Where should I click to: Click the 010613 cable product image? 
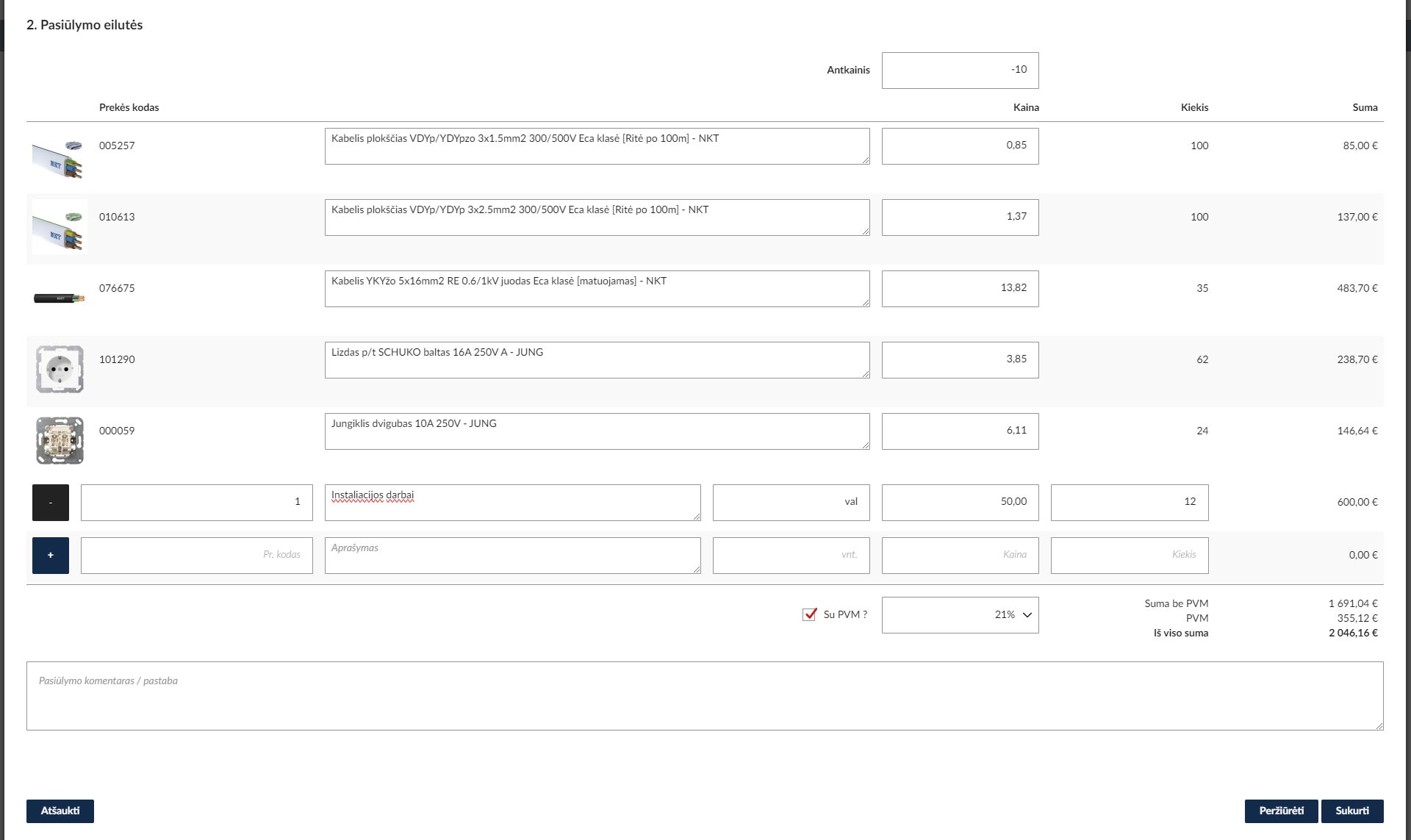59,228
